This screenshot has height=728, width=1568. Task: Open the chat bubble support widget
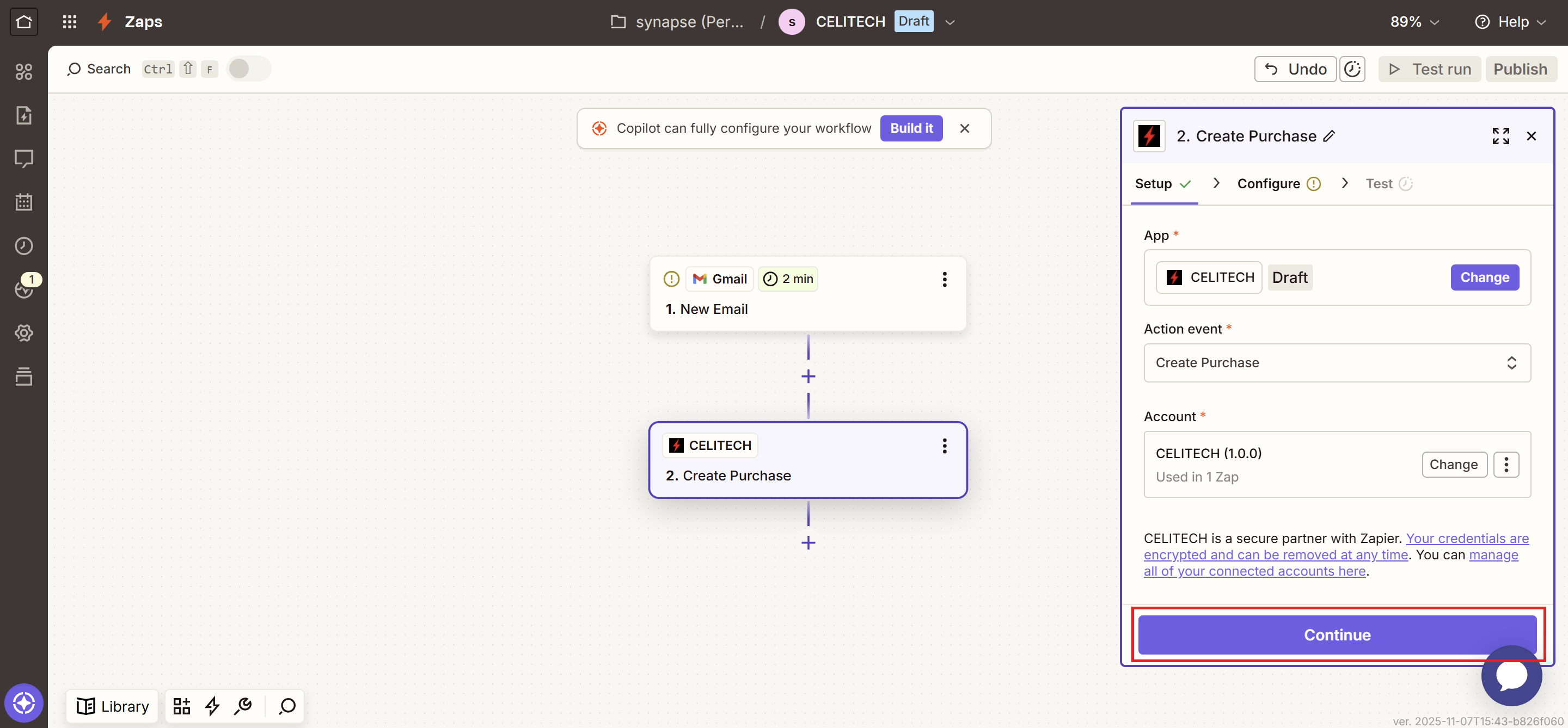click(1511, 676)
